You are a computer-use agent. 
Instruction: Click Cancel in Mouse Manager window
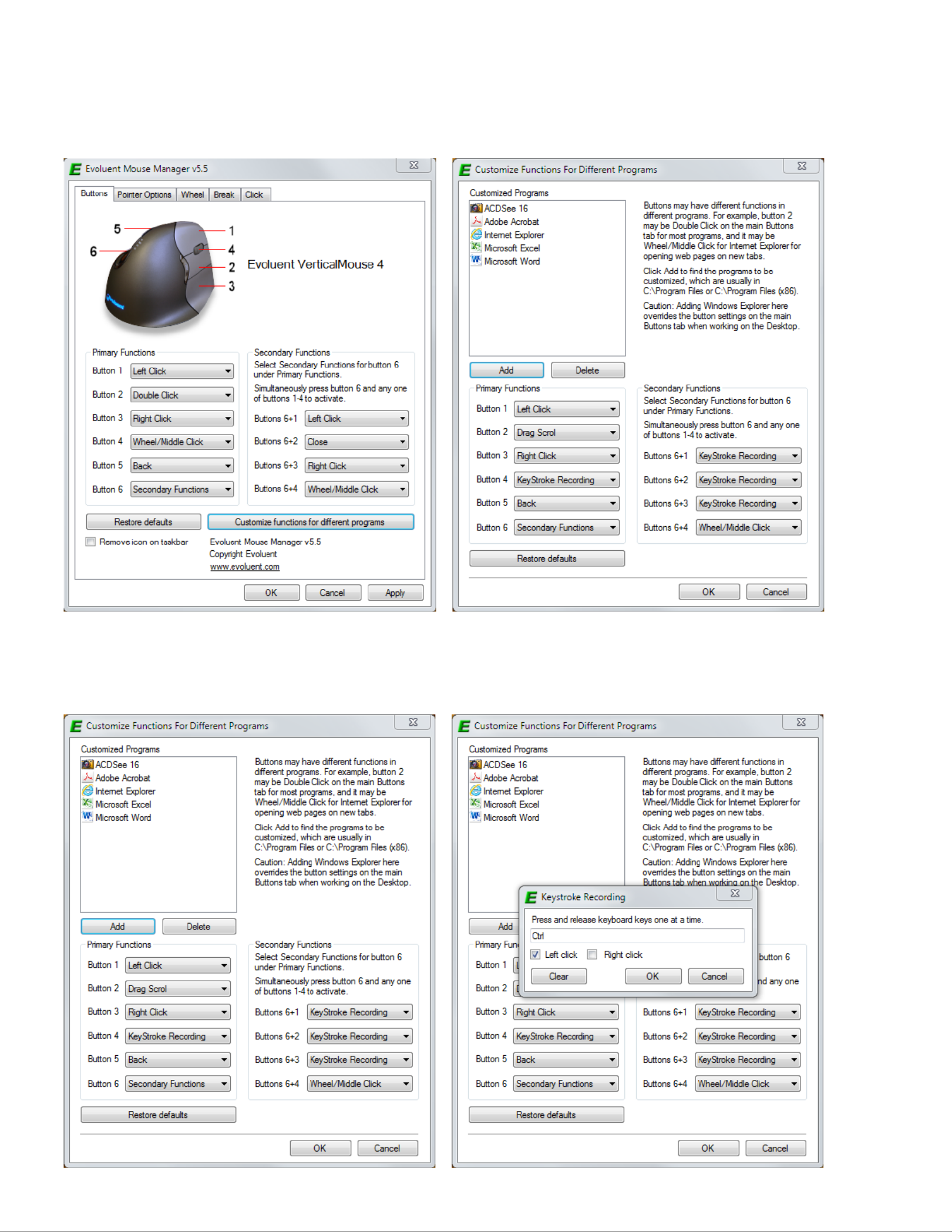pyautogui.click(x=332, y=593)
